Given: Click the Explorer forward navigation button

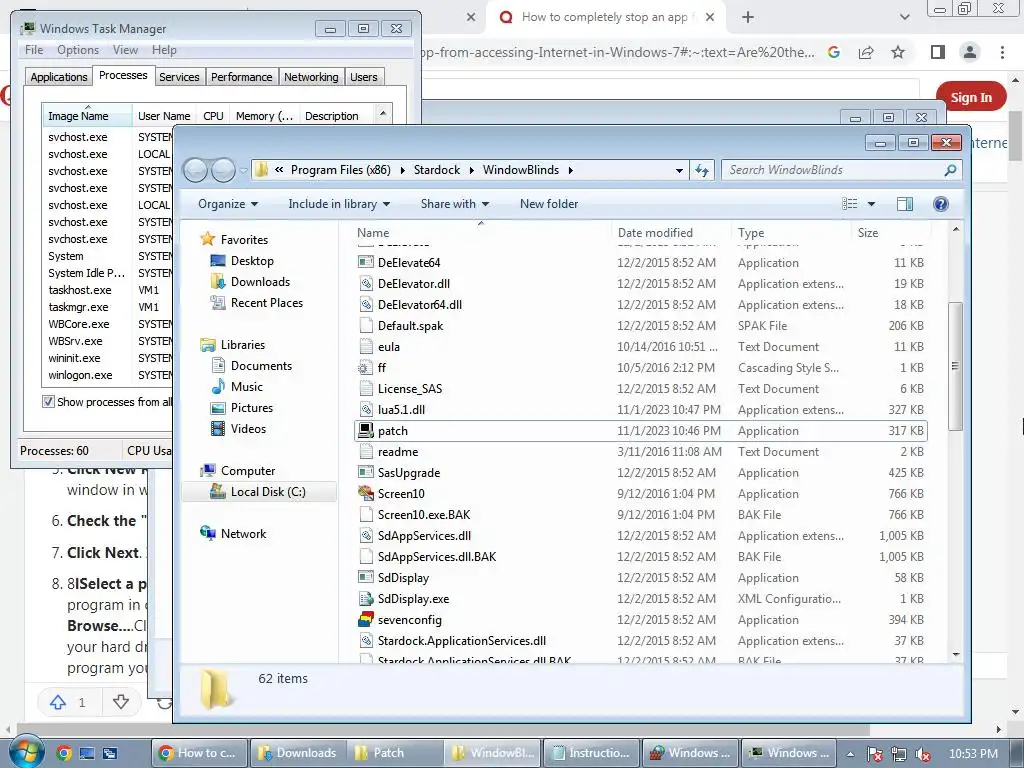Looking at the screenshot, I should point(223,170).
